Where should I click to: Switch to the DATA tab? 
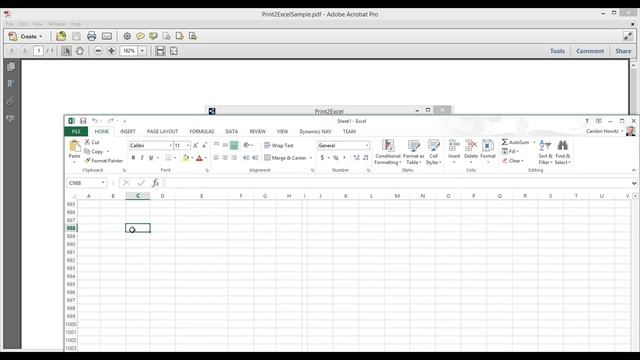231,131
